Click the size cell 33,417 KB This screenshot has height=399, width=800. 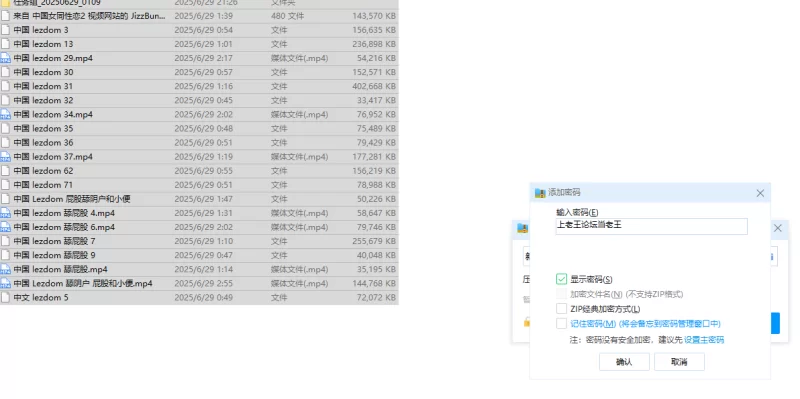[376, 100]
